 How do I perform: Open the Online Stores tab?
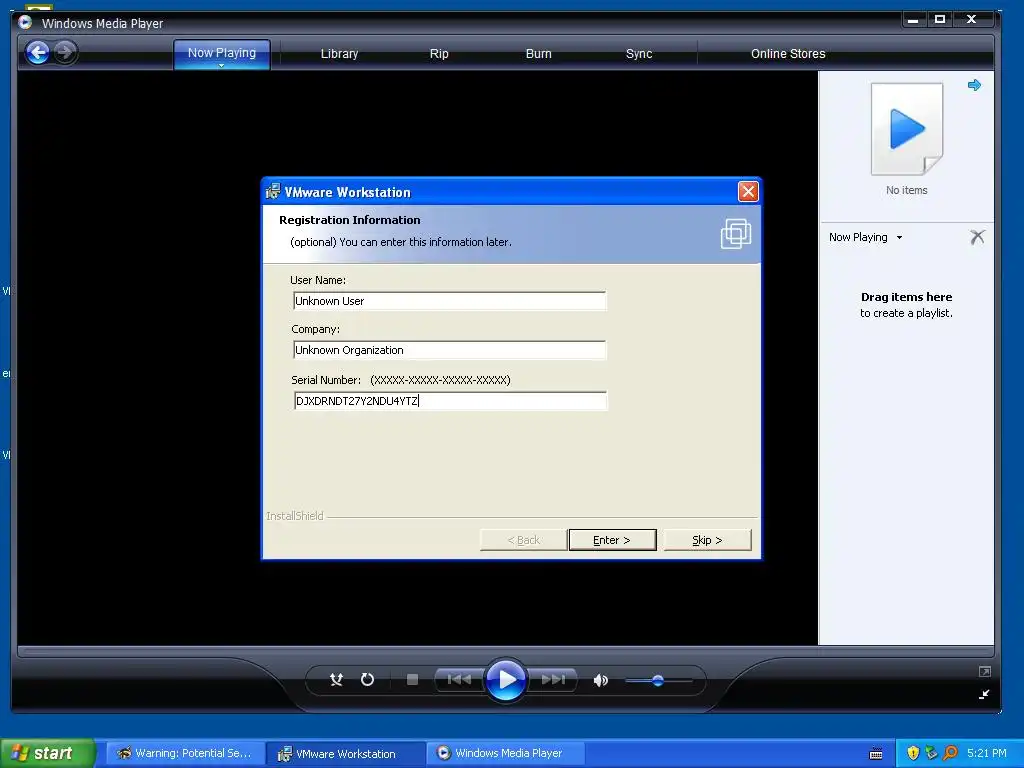[x=788, y=54]
